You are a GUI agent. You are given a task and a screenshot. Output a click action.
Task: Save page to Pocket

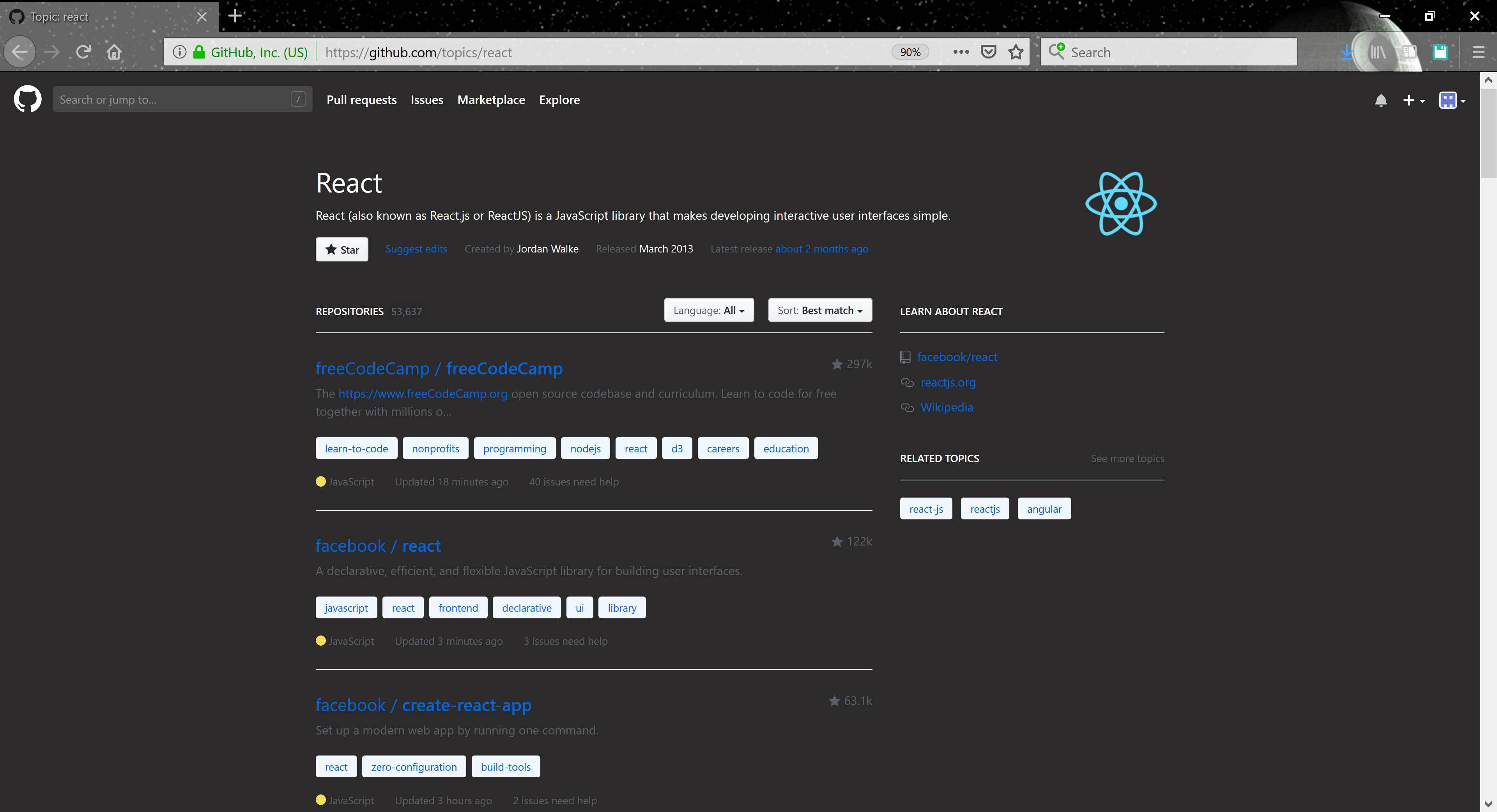(x=989, y=52)
